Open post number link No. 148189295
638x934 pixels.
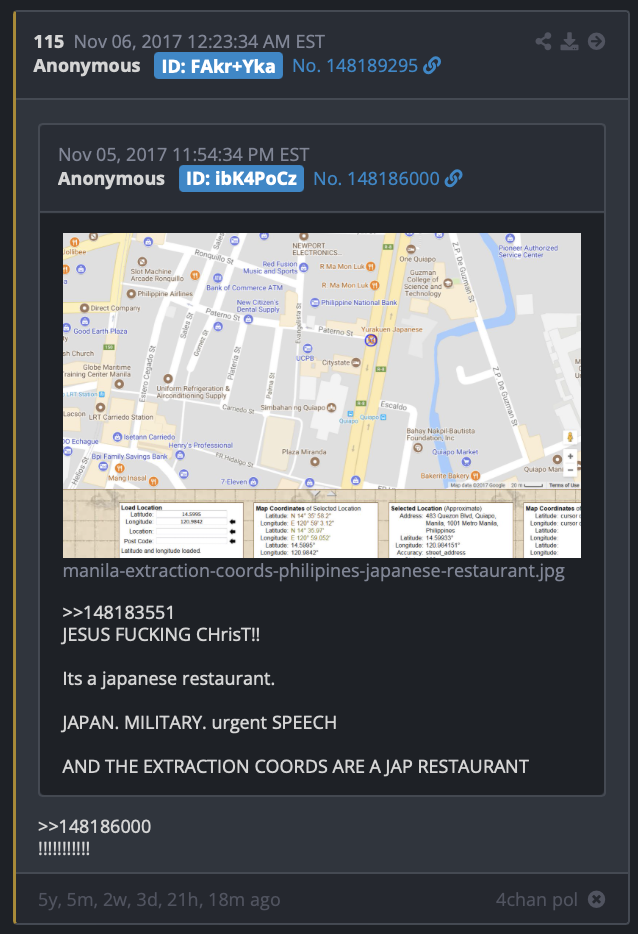(x=355, y=66)
